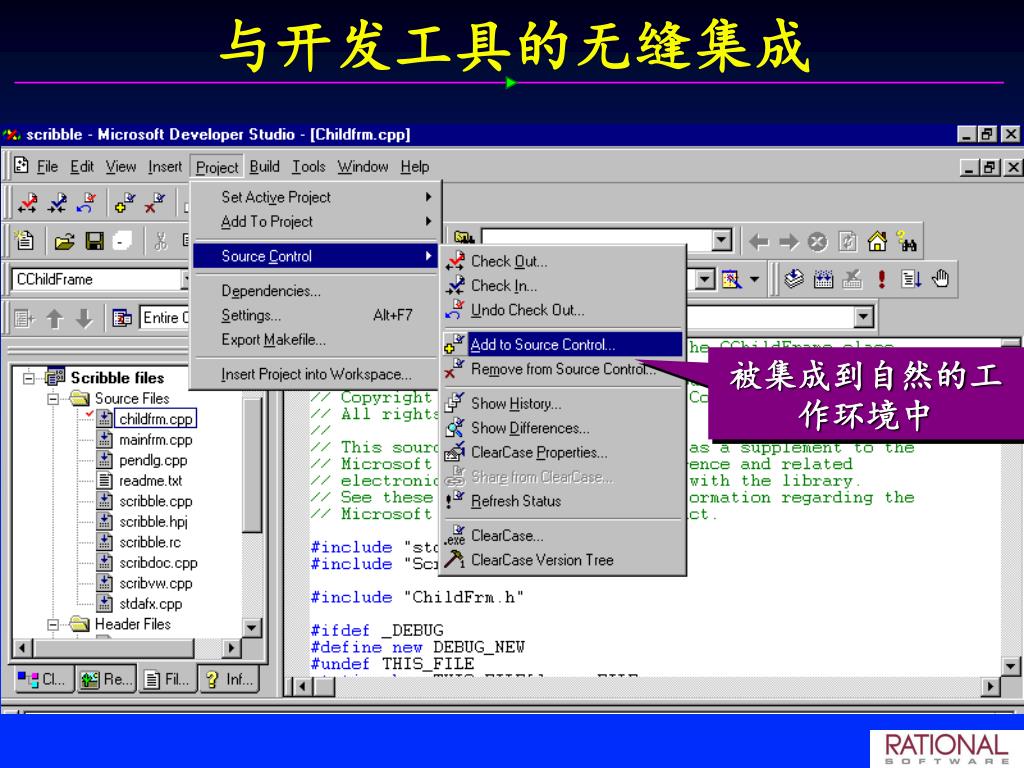Click the Check Out toolbar icon
Viewport: 1024px width, 768px height.
point(27,203)
